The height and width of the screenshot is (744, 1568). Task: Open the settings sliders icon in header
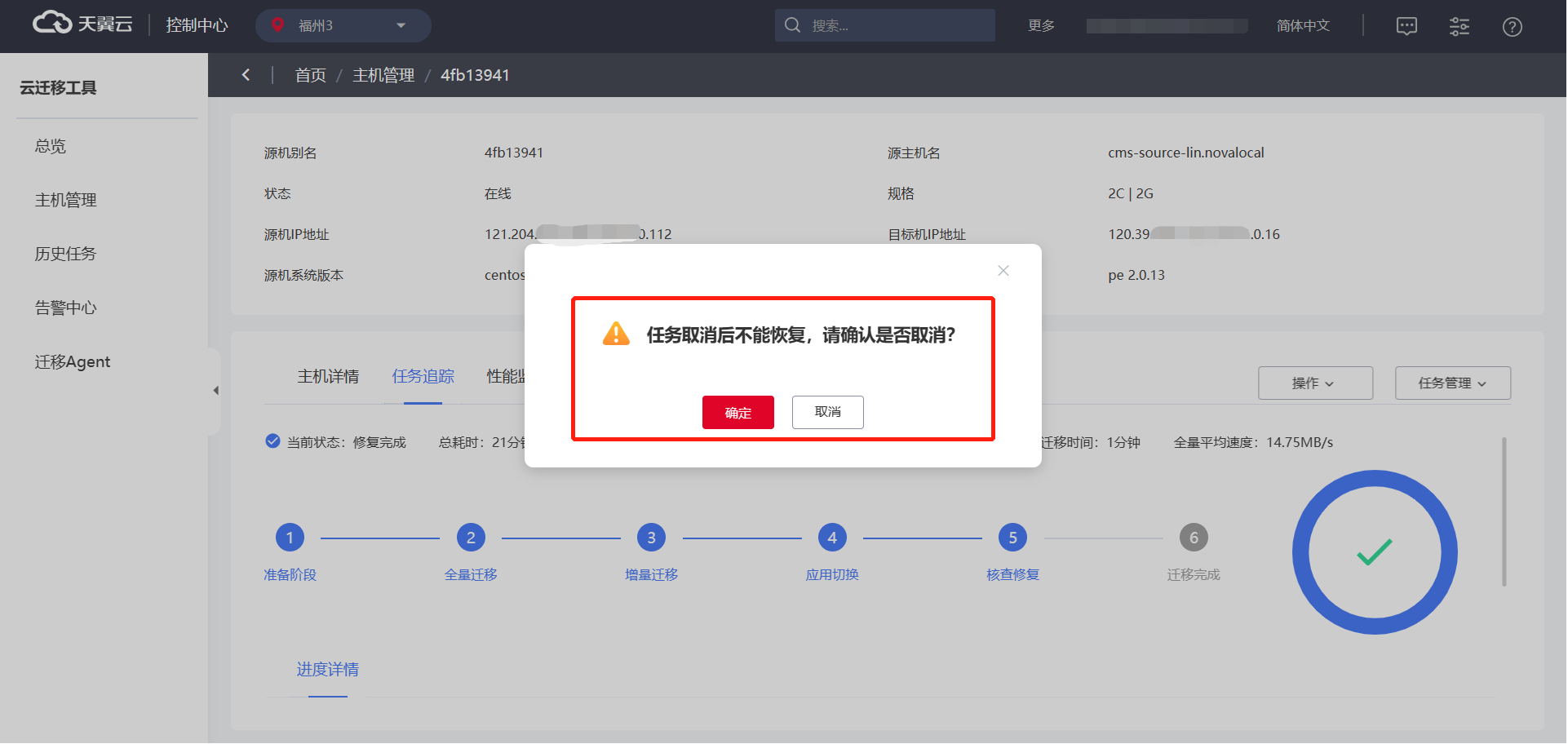pos(1459,26)
